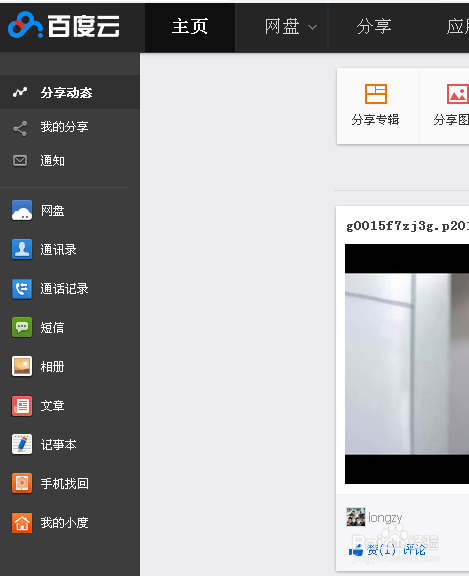Click the 文章 article icon
Screen dimensions: 469x576
click(22, 406)
